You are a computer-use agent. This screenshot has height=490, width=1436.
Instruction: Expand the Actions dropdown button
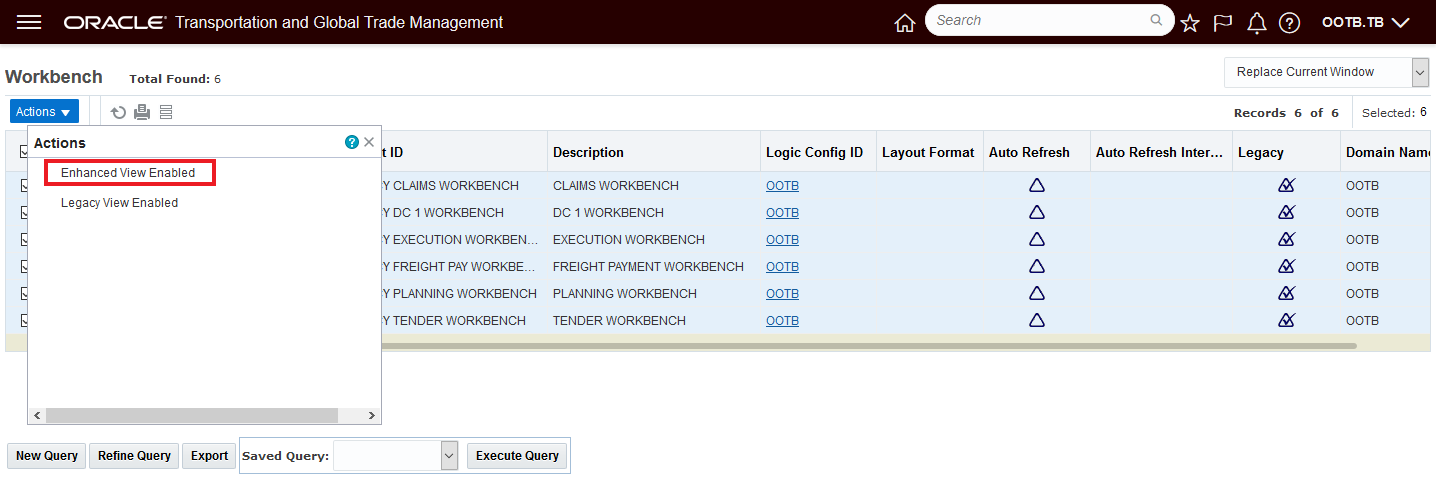pyautogui.click(x=44, y=112)
